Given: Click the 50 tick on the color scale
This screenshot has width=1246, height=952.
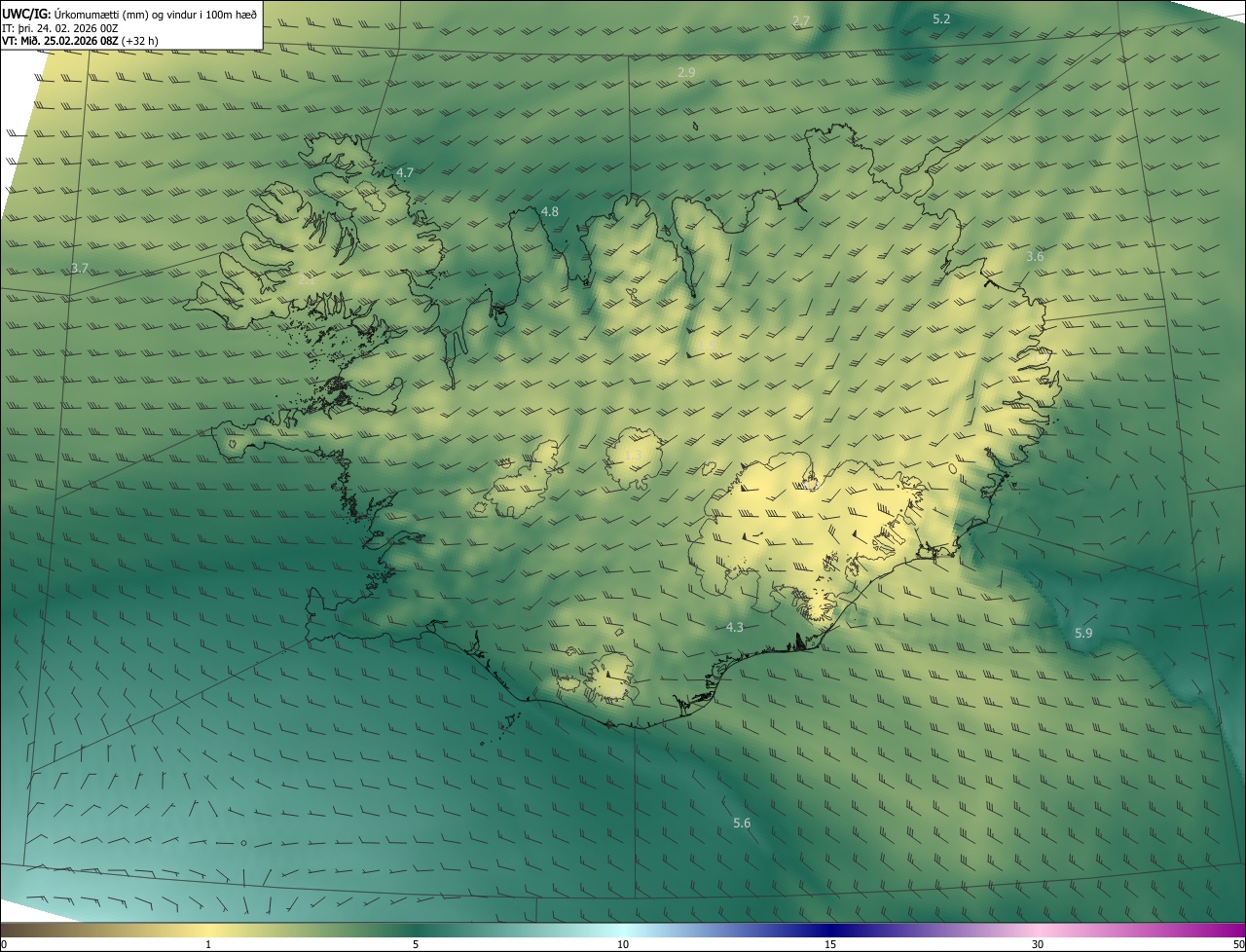Looking at the screenshot, I should [1238, 944].
